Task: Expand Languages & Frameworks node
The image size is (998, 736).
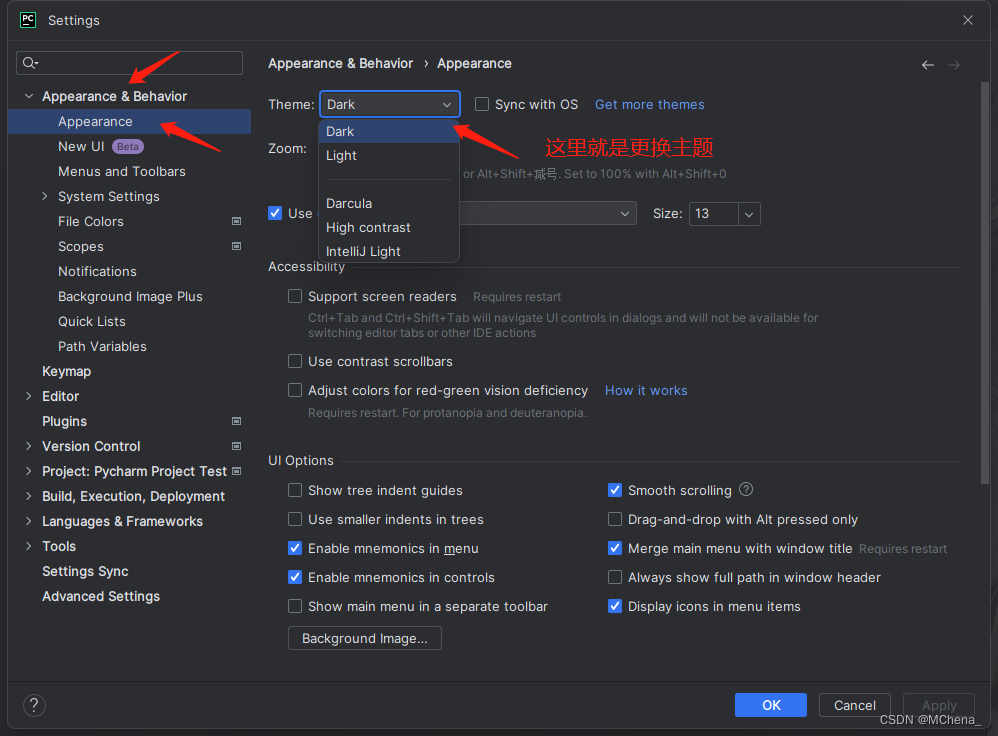Action: 29,521
